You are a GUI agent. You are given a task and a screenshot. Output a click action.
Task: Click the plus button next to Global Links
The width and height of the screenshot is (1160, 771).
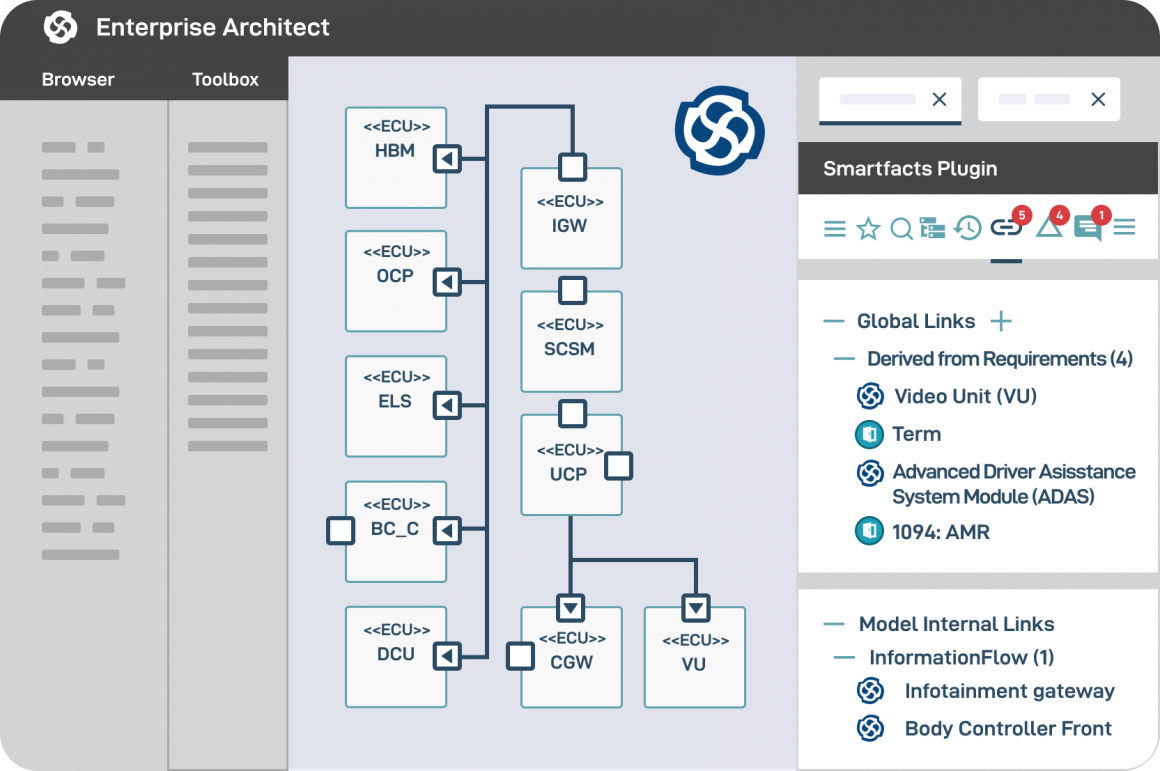(x=1000, y=321)
